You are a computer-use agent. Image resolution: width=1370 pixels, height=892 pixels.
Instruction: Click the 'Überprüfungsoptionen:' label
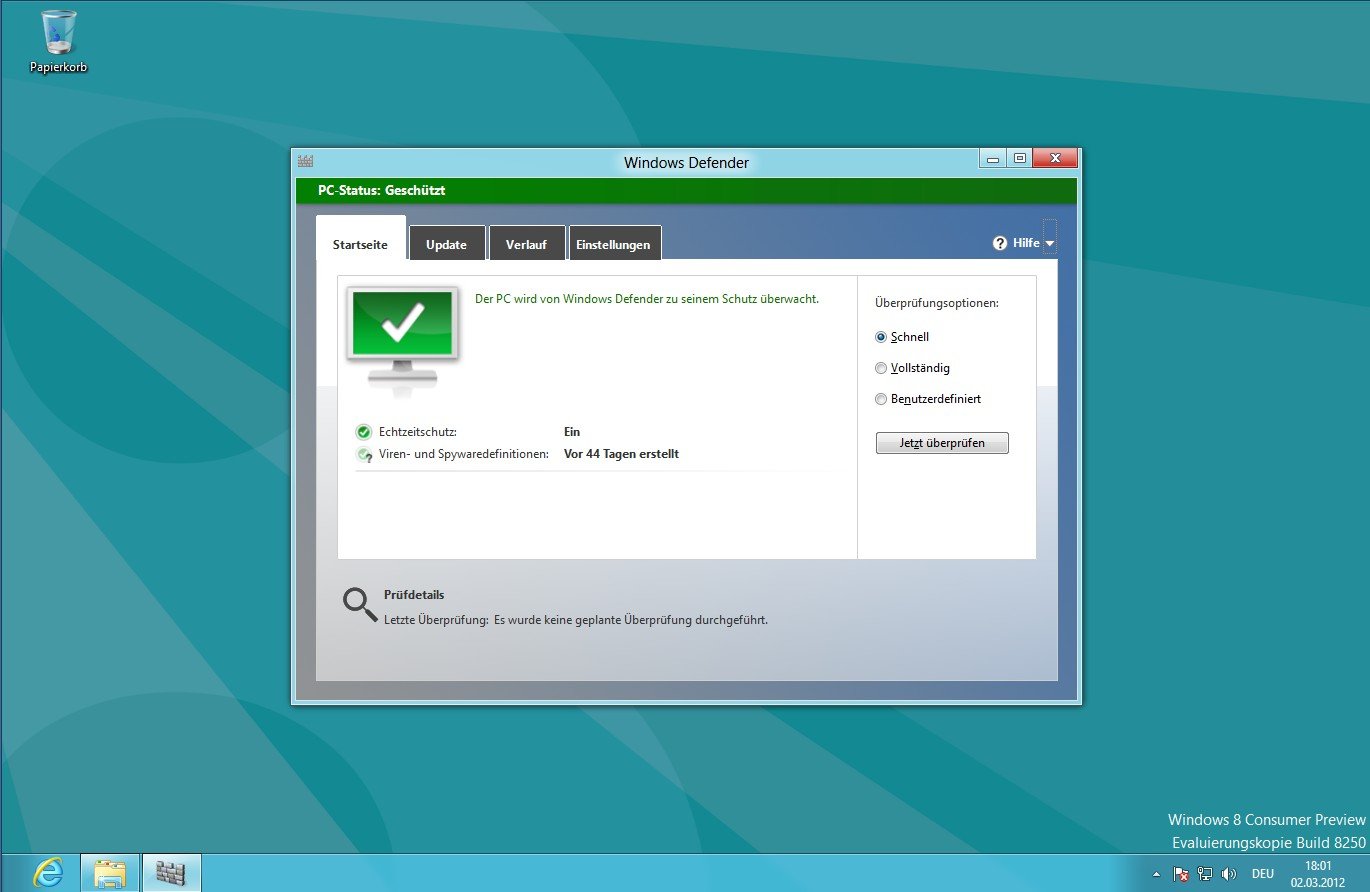pyautogui.click(x=937, y=302)
